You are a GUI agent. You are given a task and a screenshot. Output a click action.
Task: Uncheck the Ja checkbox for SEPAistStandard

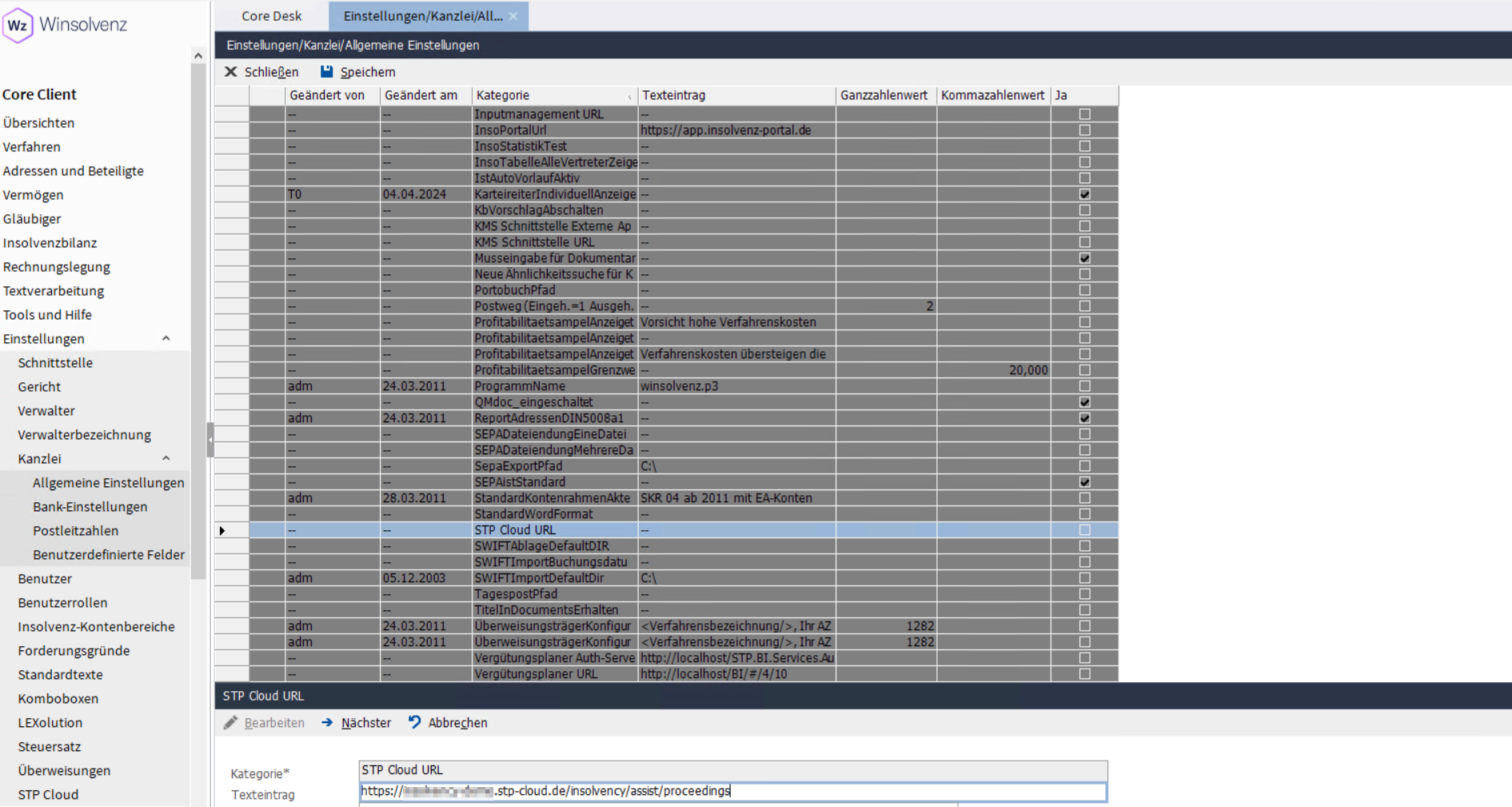point(1084,482)
